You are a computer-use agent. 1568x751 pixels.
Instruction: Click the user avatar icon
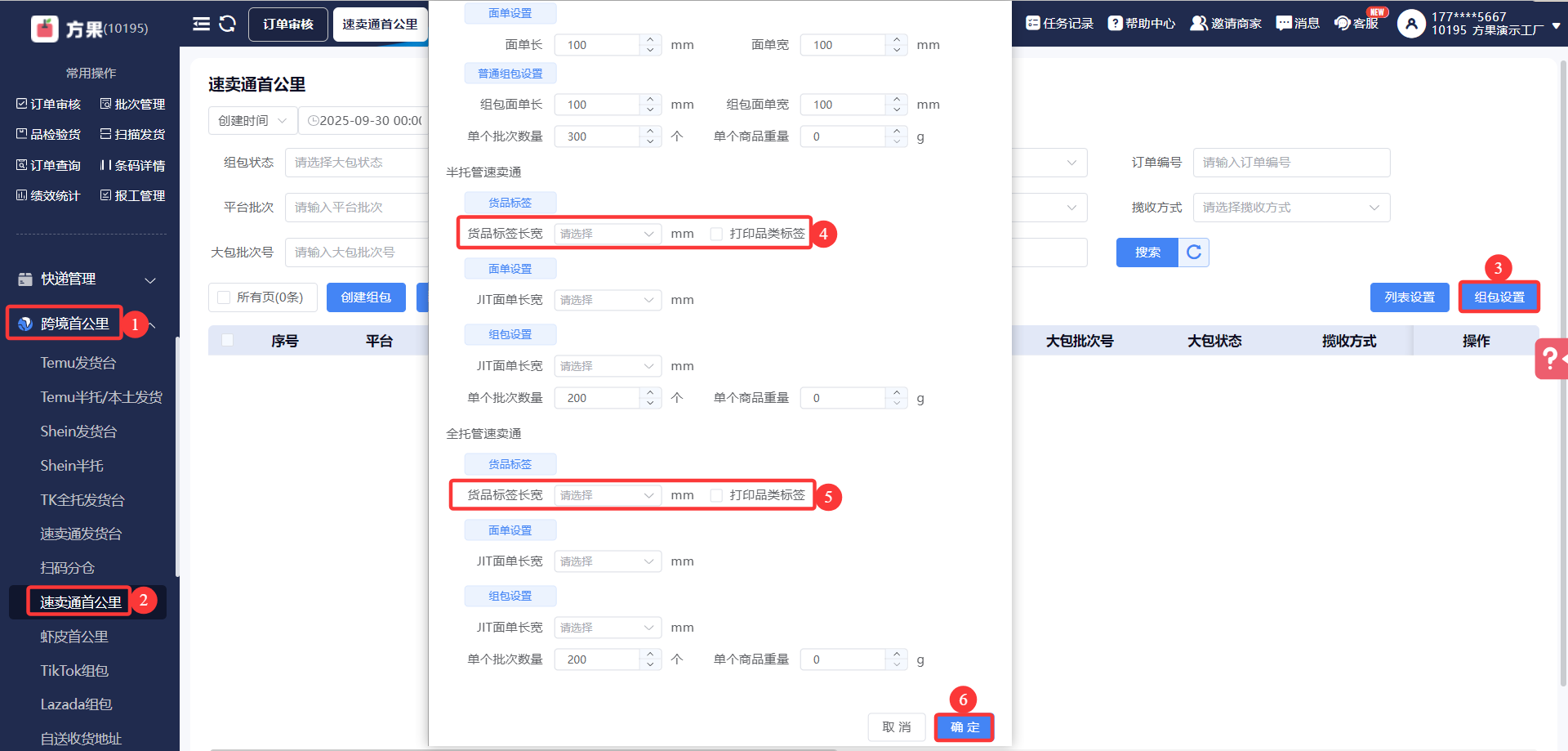pos(1411,24)
